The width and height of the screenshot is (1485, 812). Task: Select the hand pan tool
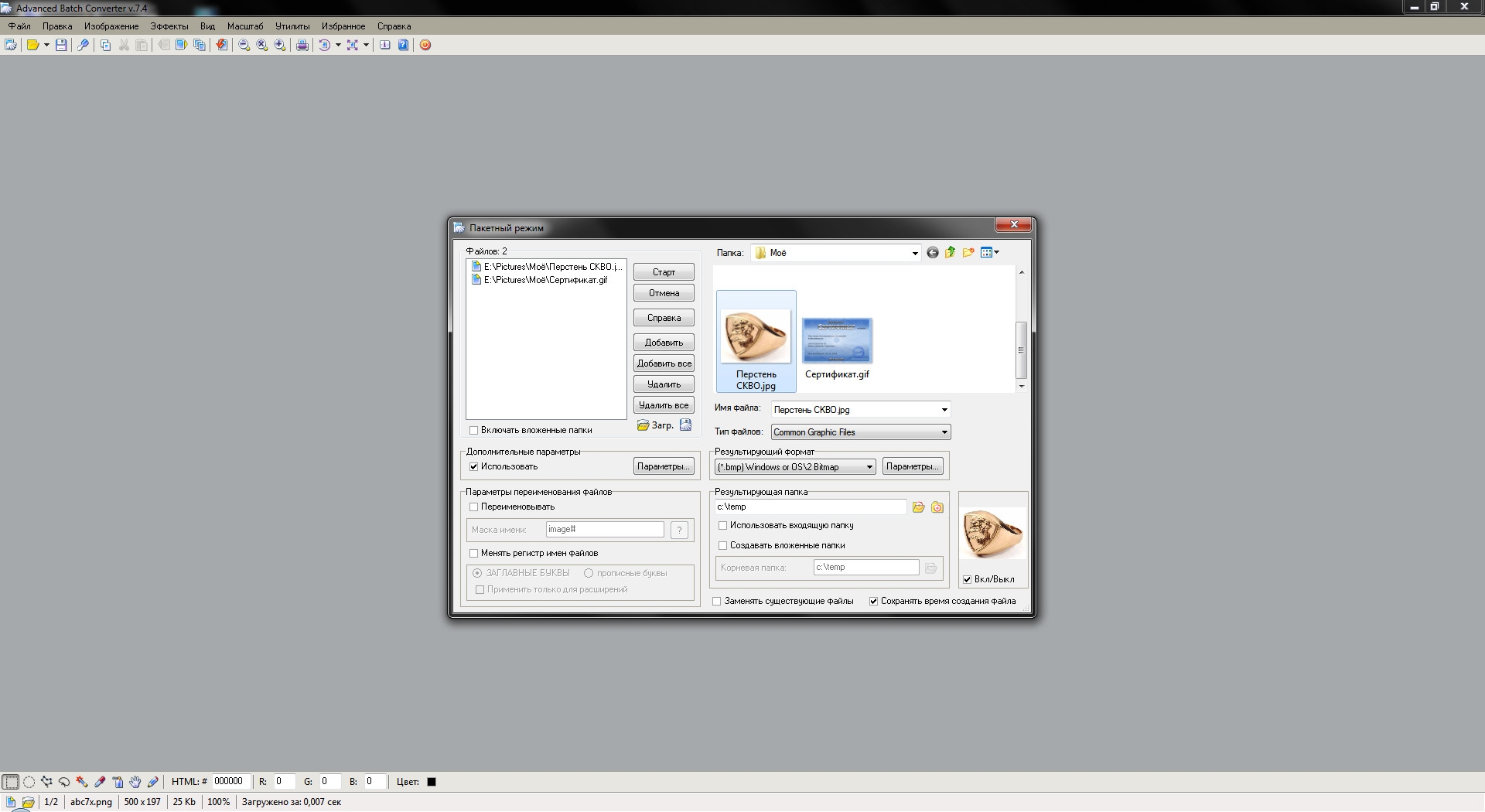(x=135, y=782)
